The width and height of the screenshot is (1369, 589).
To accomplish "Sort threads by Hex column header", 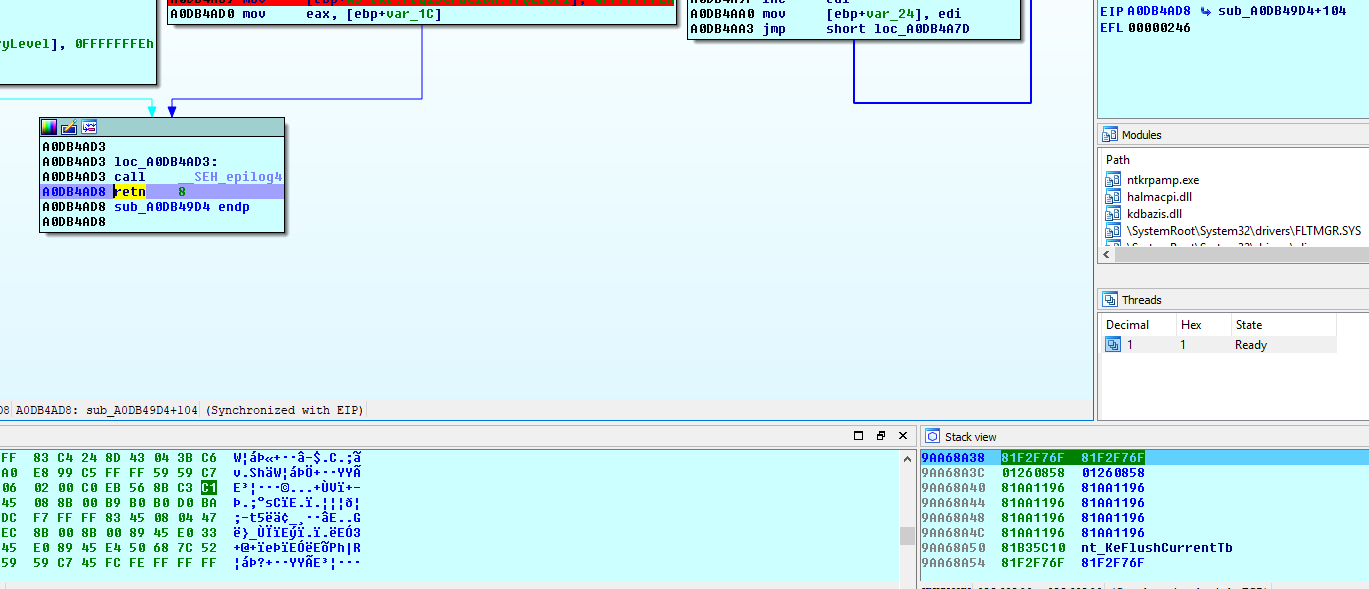I will 1191,325.
